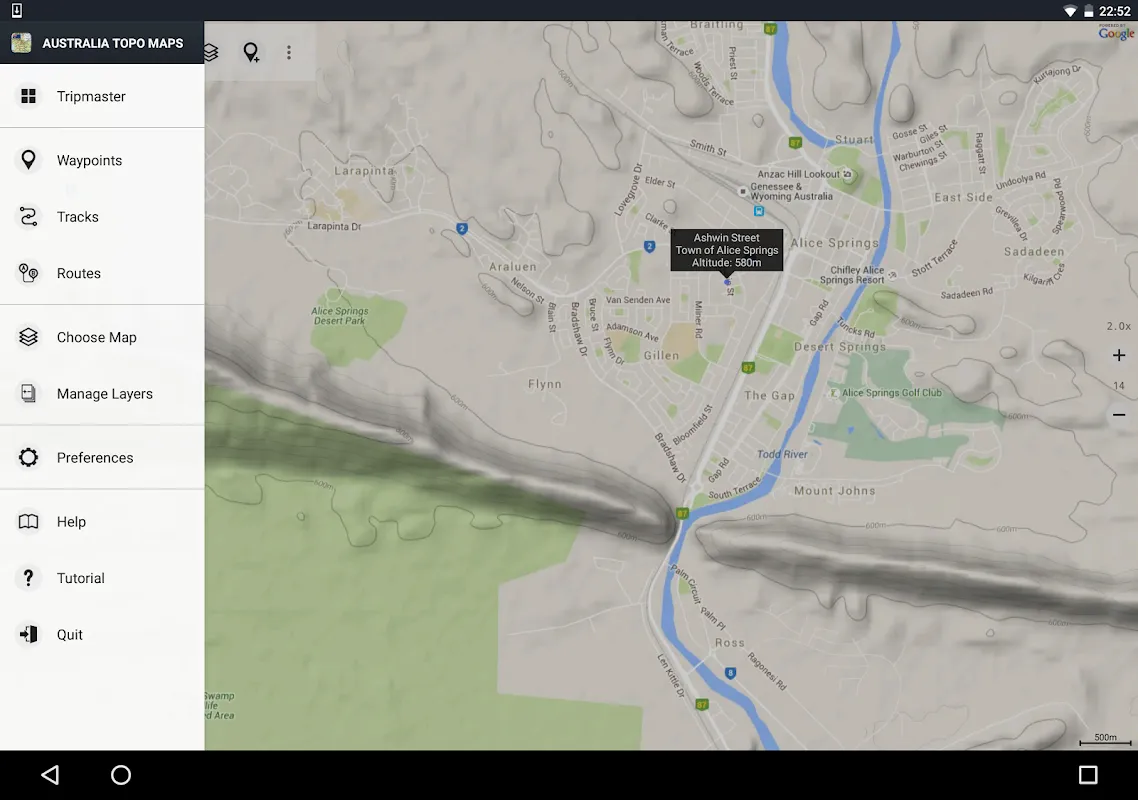The height and width of the screenshot is (800, 1138).
Task: Tap the Choose Map layers icon
Action: [28, 337]
